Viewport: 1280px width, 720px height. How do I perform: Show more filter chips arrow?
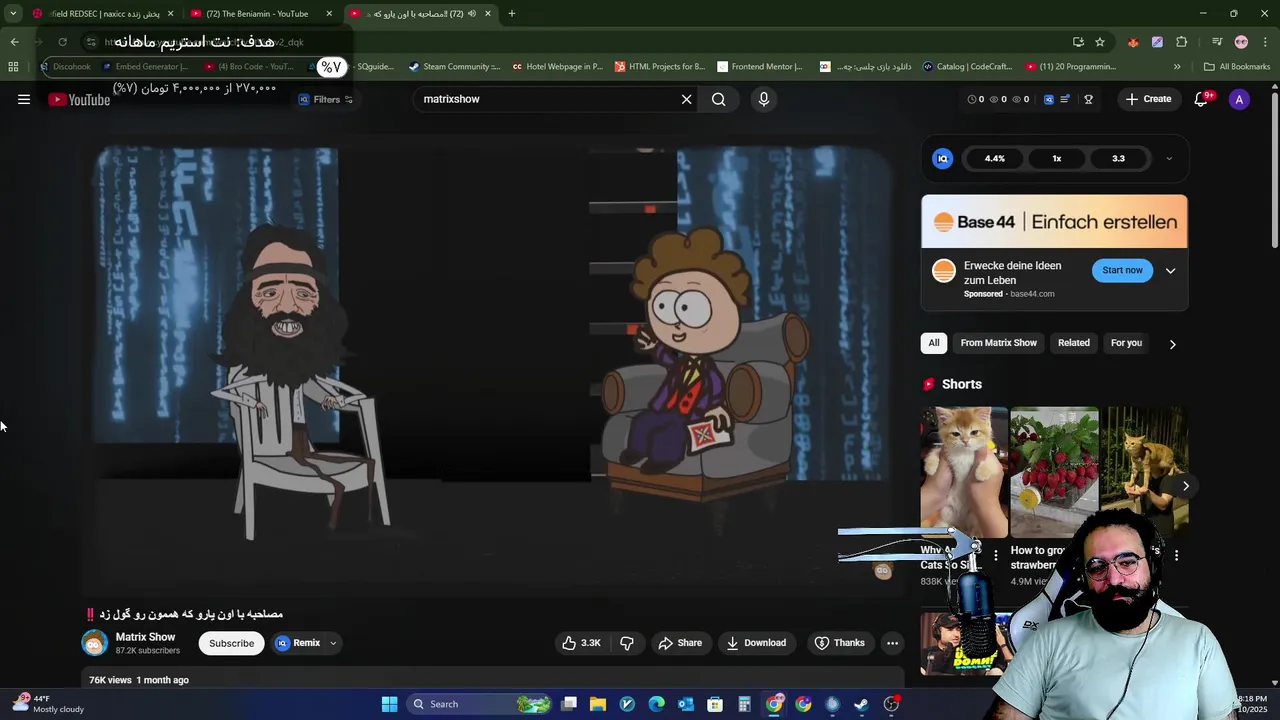click(1172, 344)
